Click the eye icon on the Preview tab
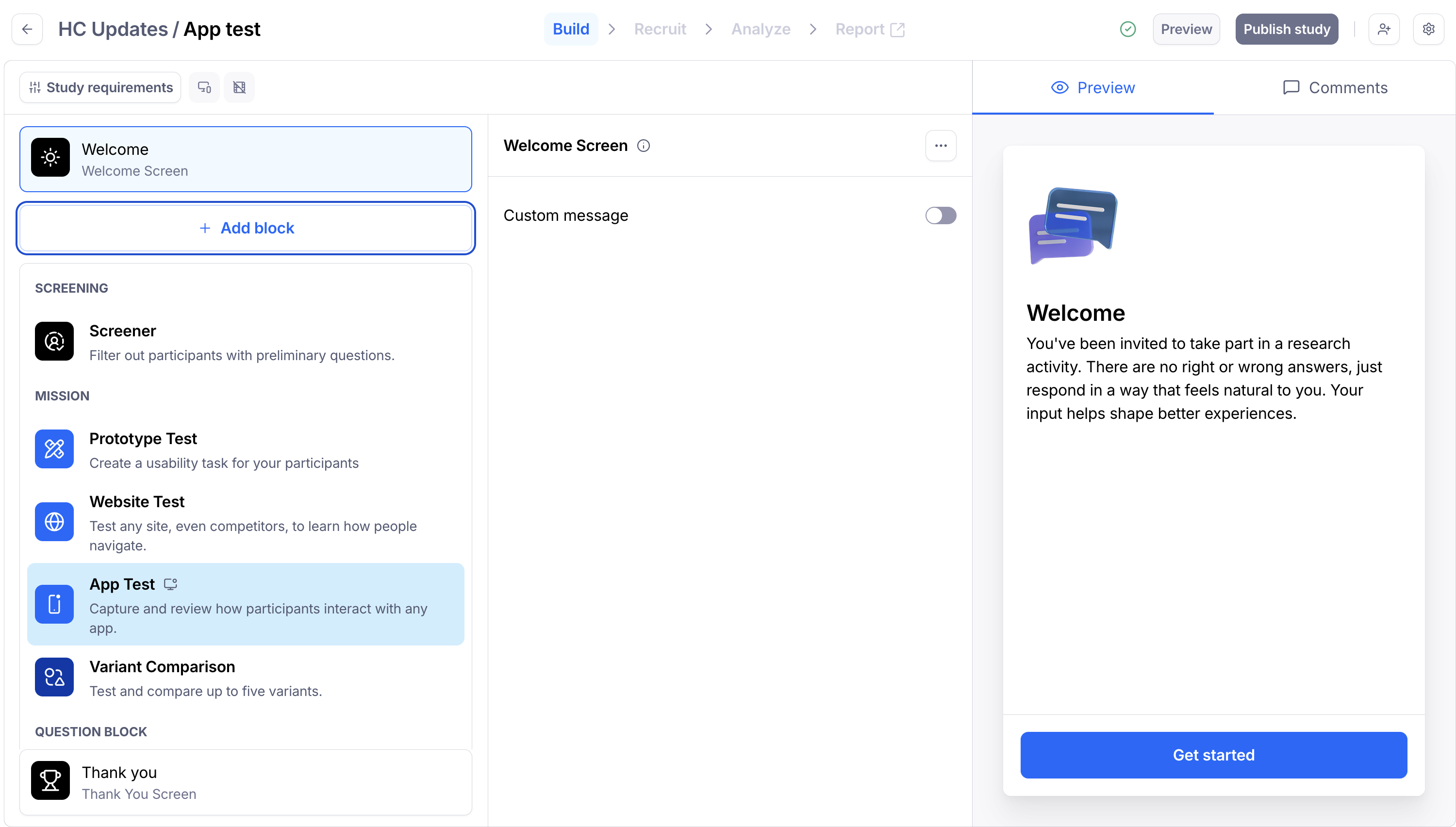The height and width of the screenshot is (827, 1456). pos(1059,87)
